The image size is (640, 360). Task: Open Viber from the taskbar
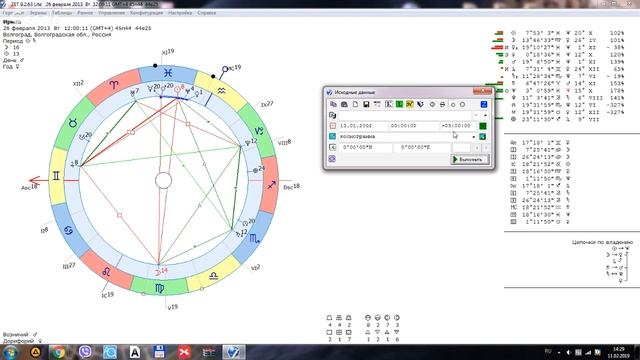[85, 352]
